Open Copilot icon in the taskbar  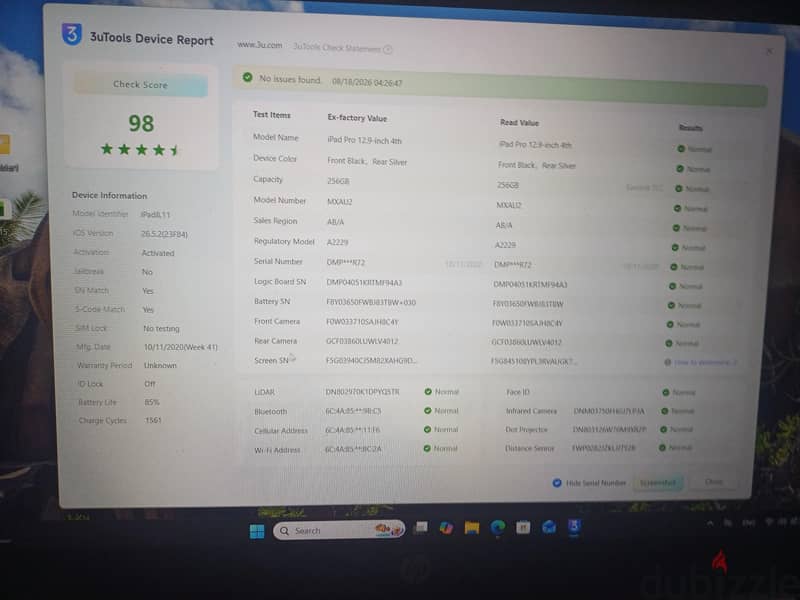coord(446,528)
